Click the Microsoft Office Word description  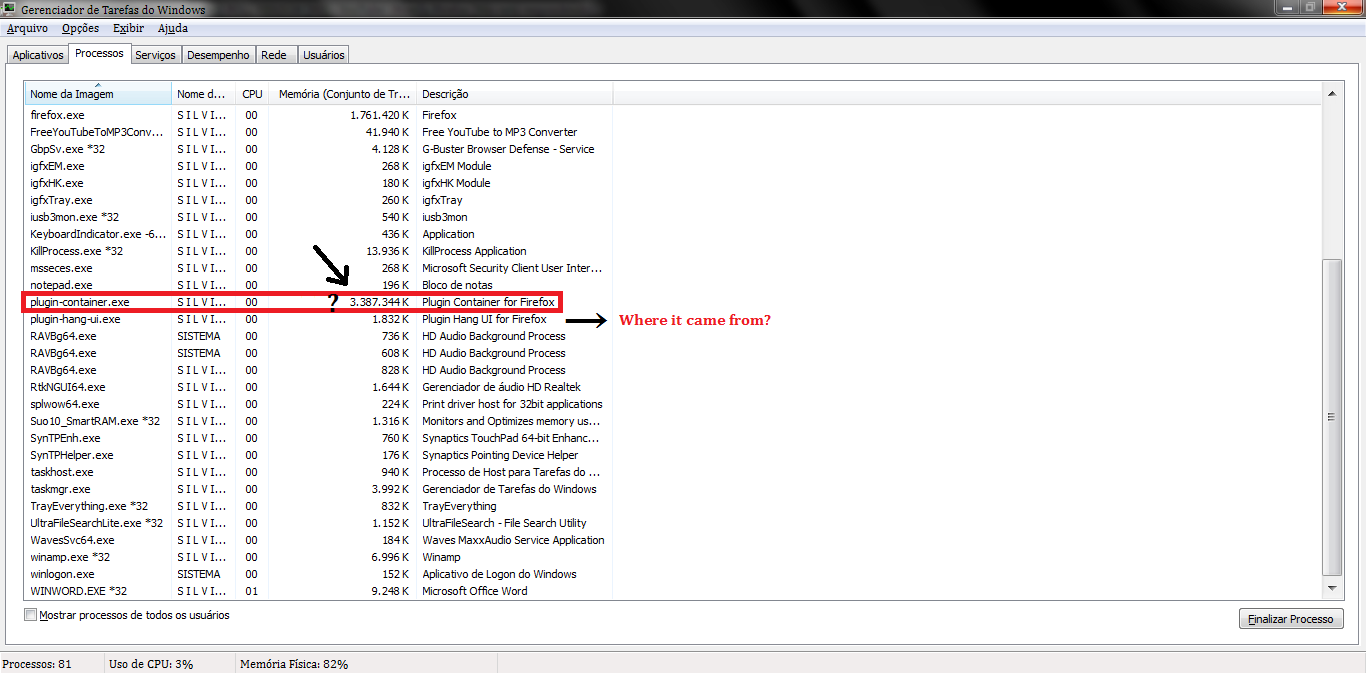(474, 591)
